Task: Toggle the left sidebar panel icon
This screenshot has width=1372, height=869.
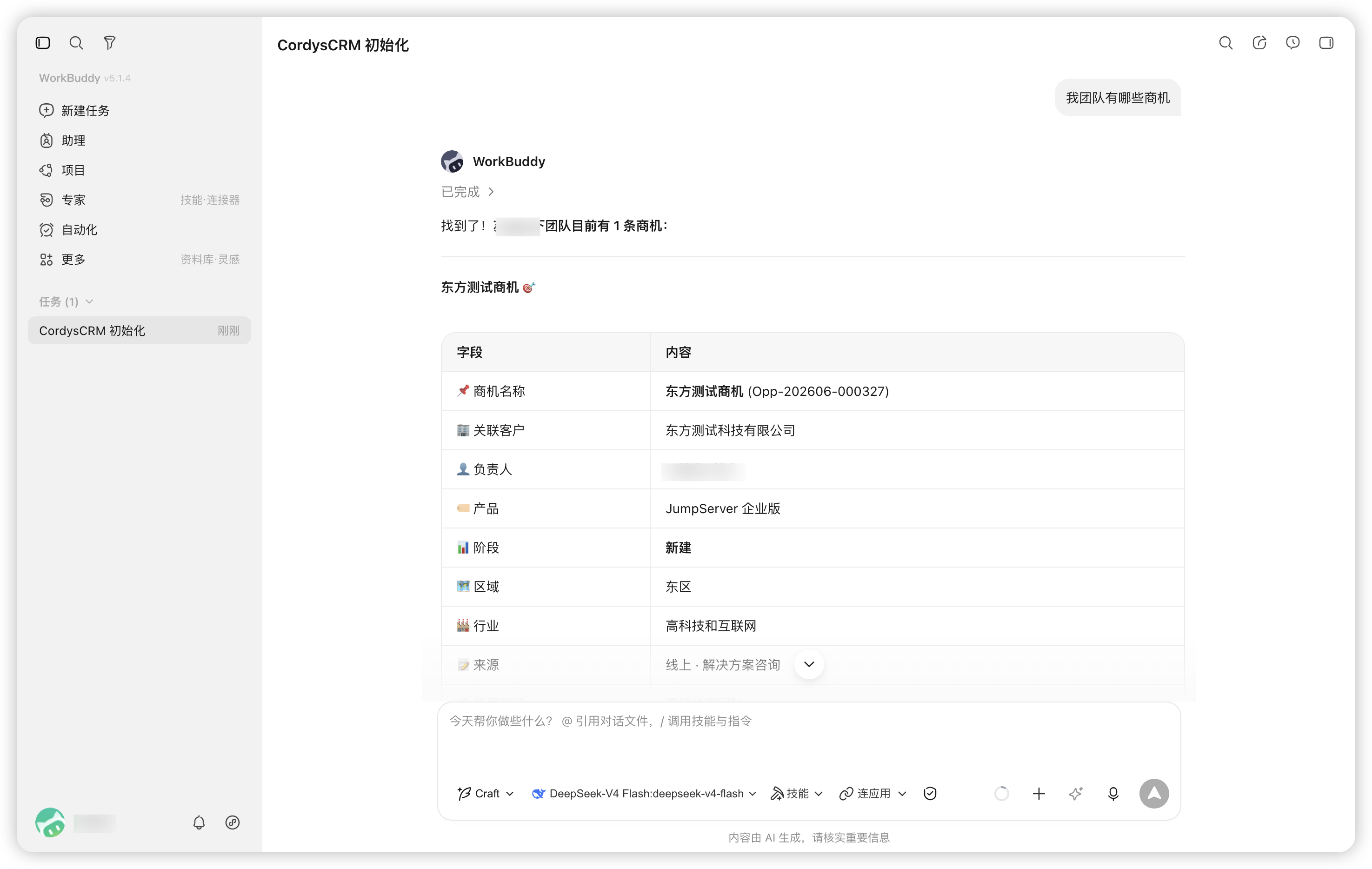Action: (43, 43)
